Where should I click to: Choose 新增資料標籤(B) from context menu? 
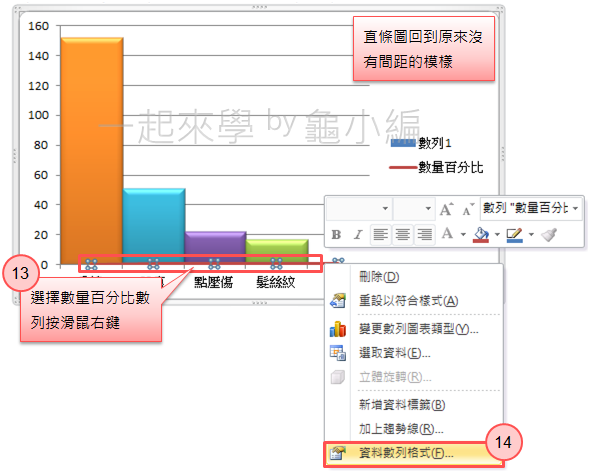click(x=413, y=405)
